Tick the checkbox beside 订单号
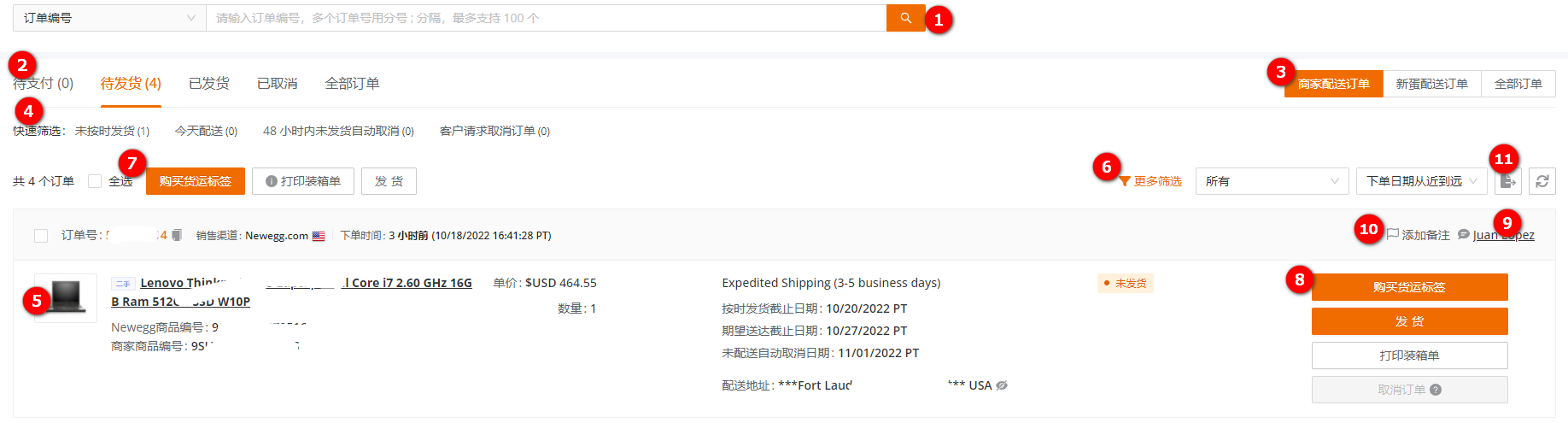 41,236
